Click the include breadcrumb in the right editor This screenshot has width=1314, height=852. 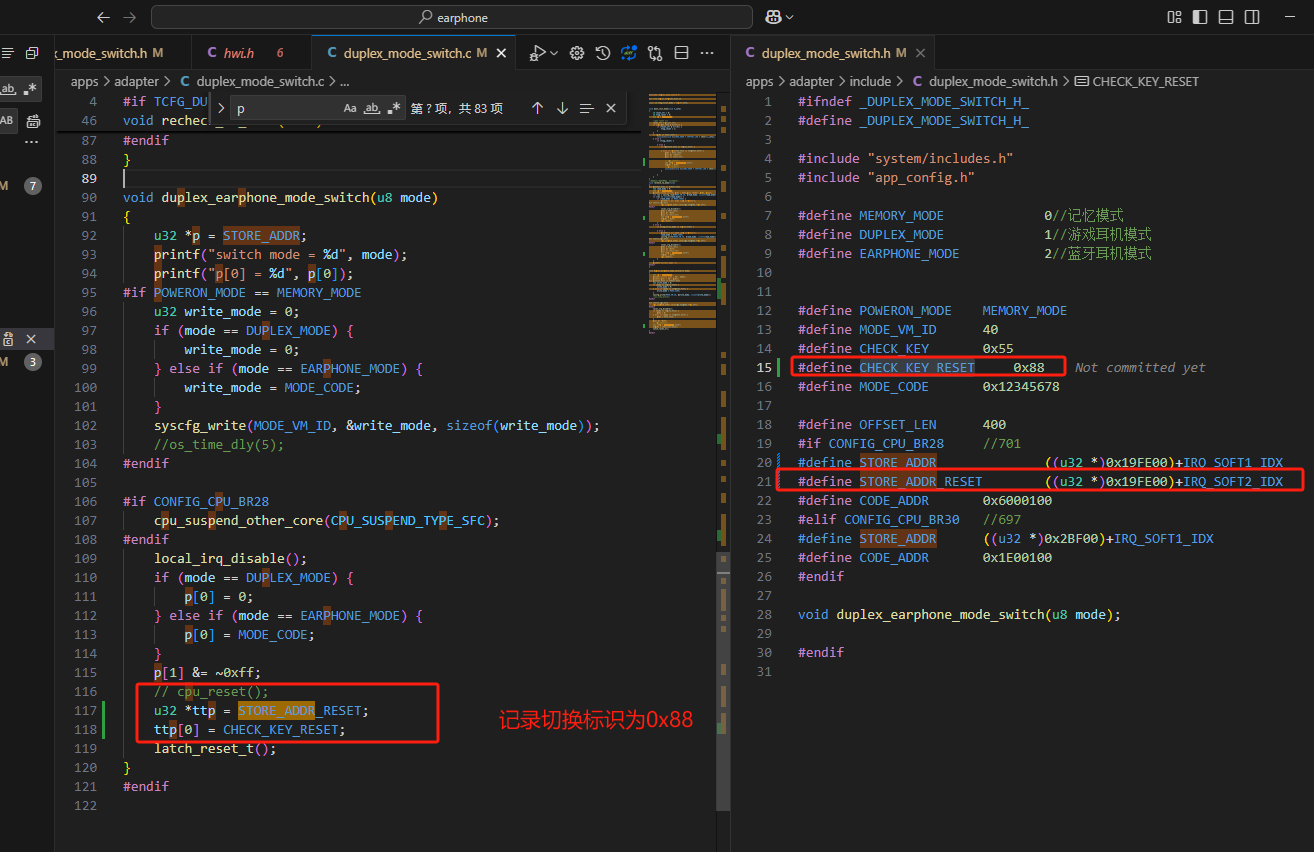870,82
